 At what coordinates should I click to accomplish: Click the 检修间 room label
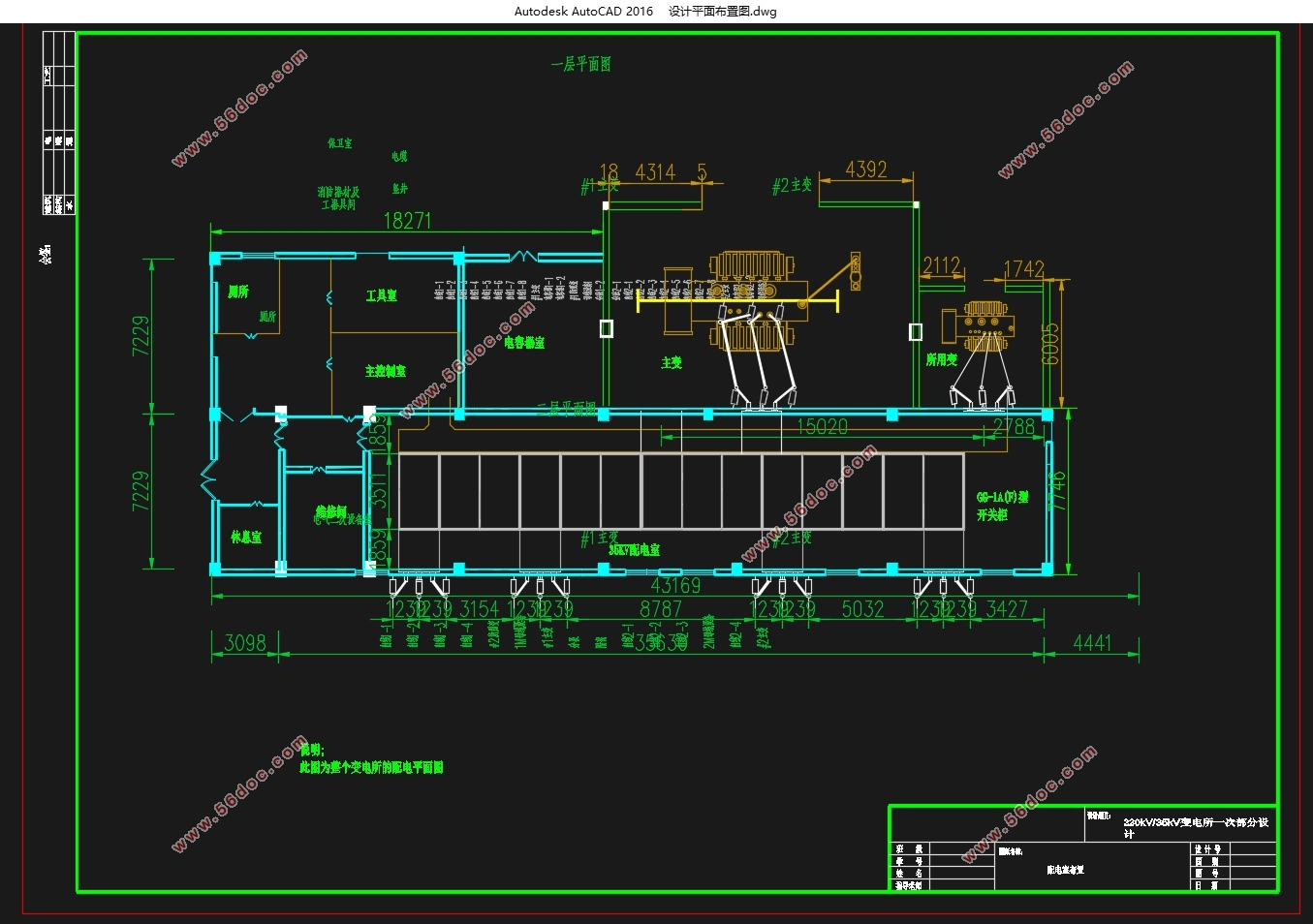[x=330, y=510]
